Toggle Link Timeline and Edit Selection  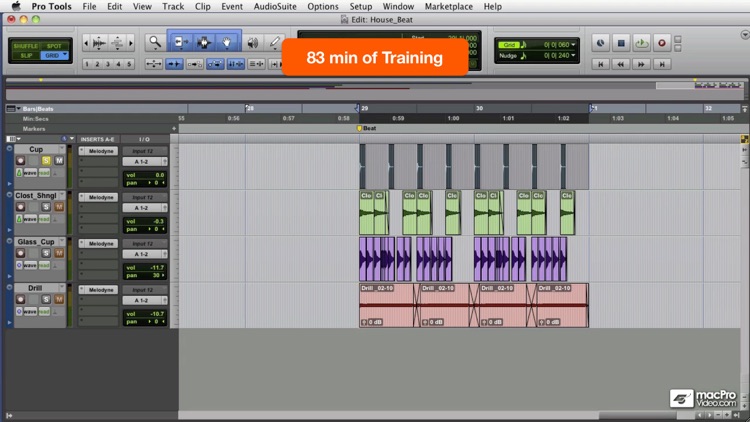pyautogui.click(x=236, y=64)
